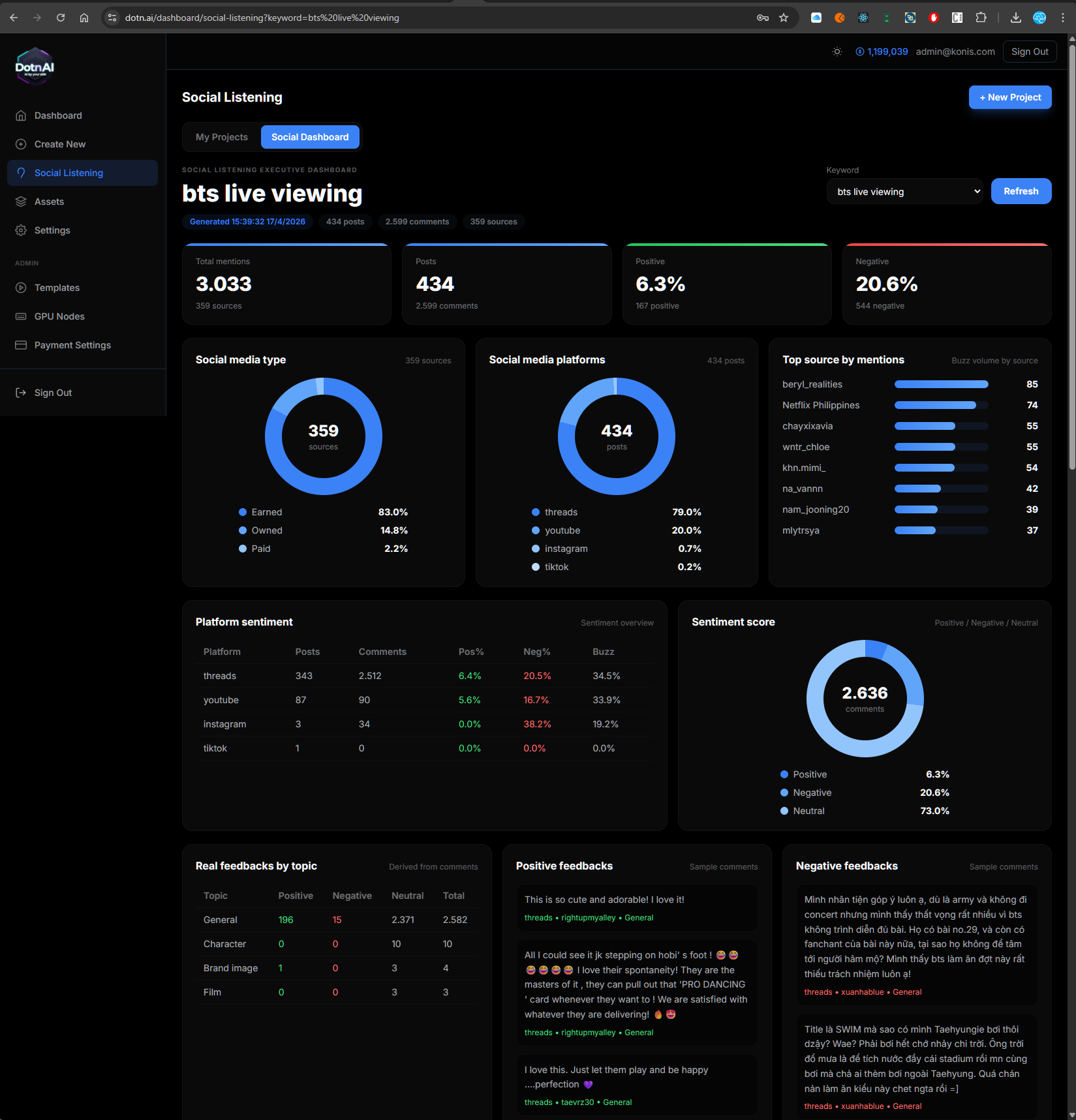
Task: Click the 'chayxixavia' source name
Action: 807,426
